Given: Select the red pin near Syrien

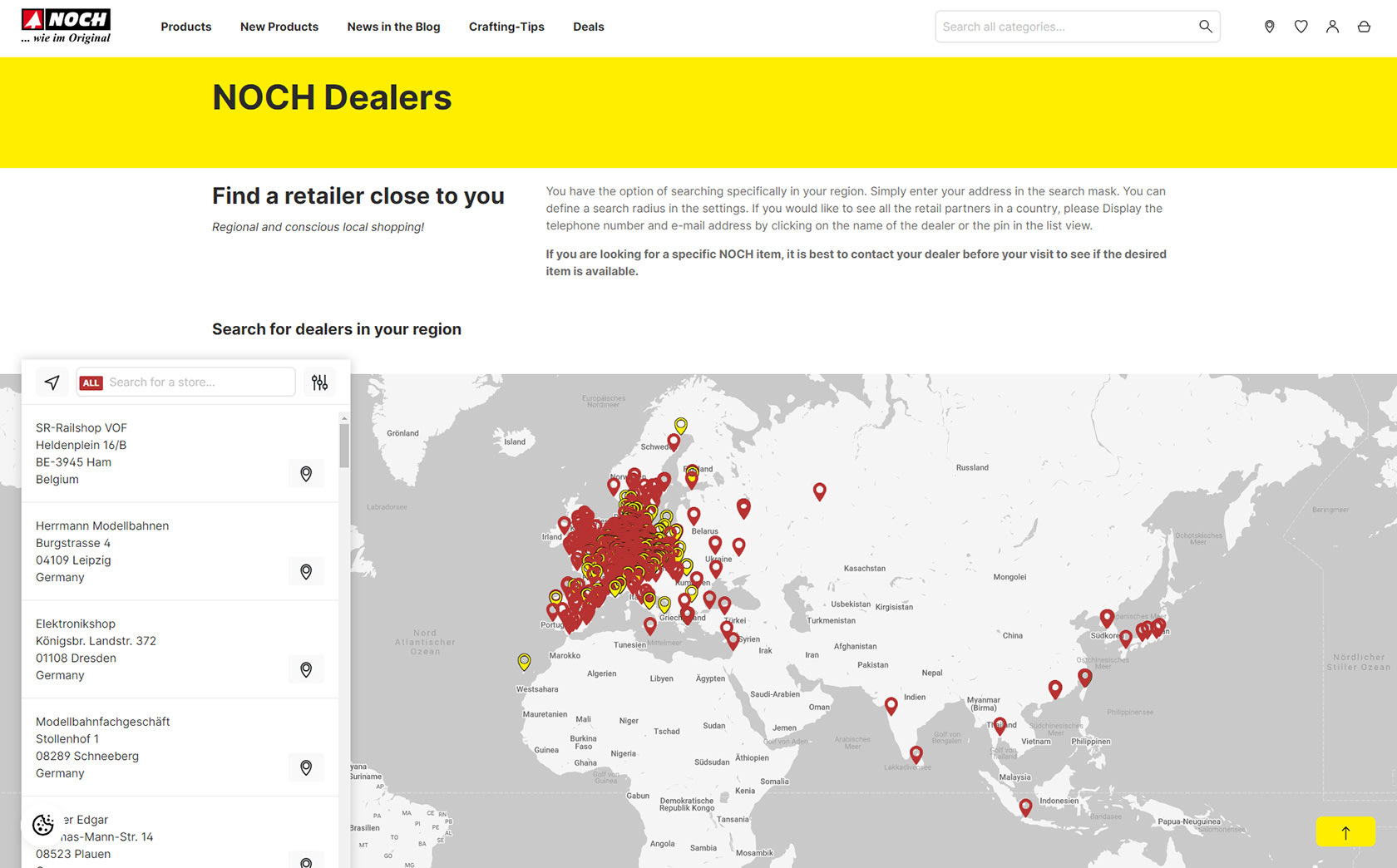Looking at the screenshot, I should [733, 640].
